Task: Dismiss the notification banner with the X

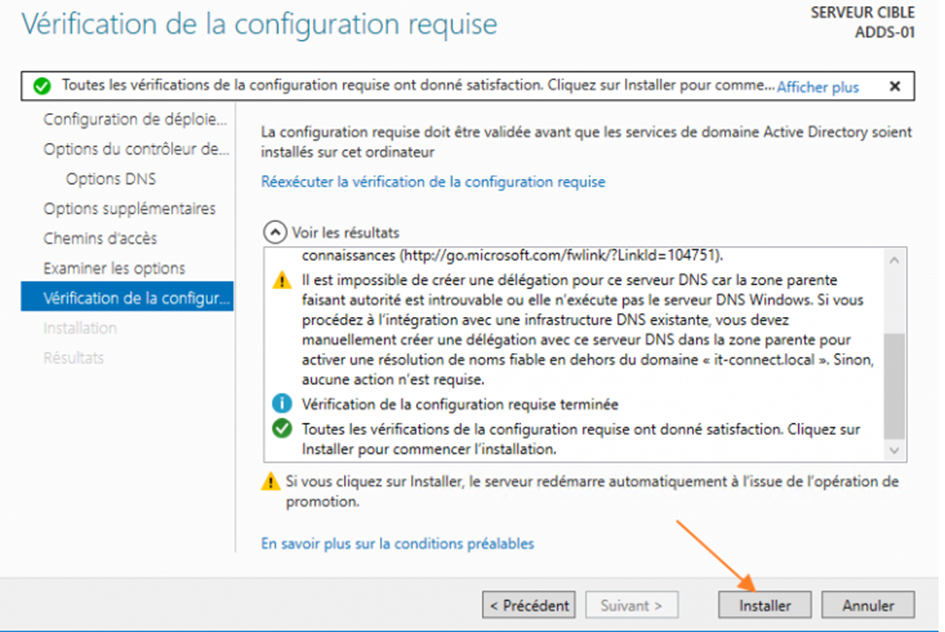Action: point(895,86)
